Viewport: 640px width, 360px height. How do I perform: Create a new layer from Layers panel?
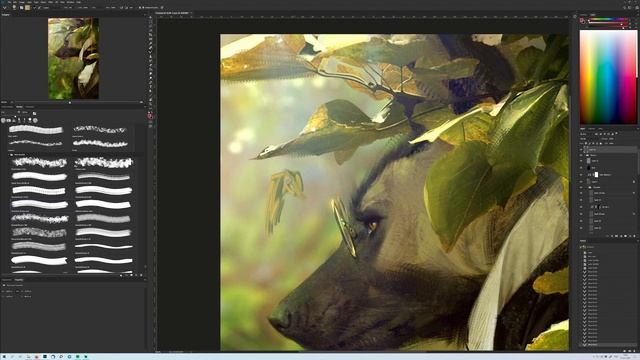click(630, 236)
